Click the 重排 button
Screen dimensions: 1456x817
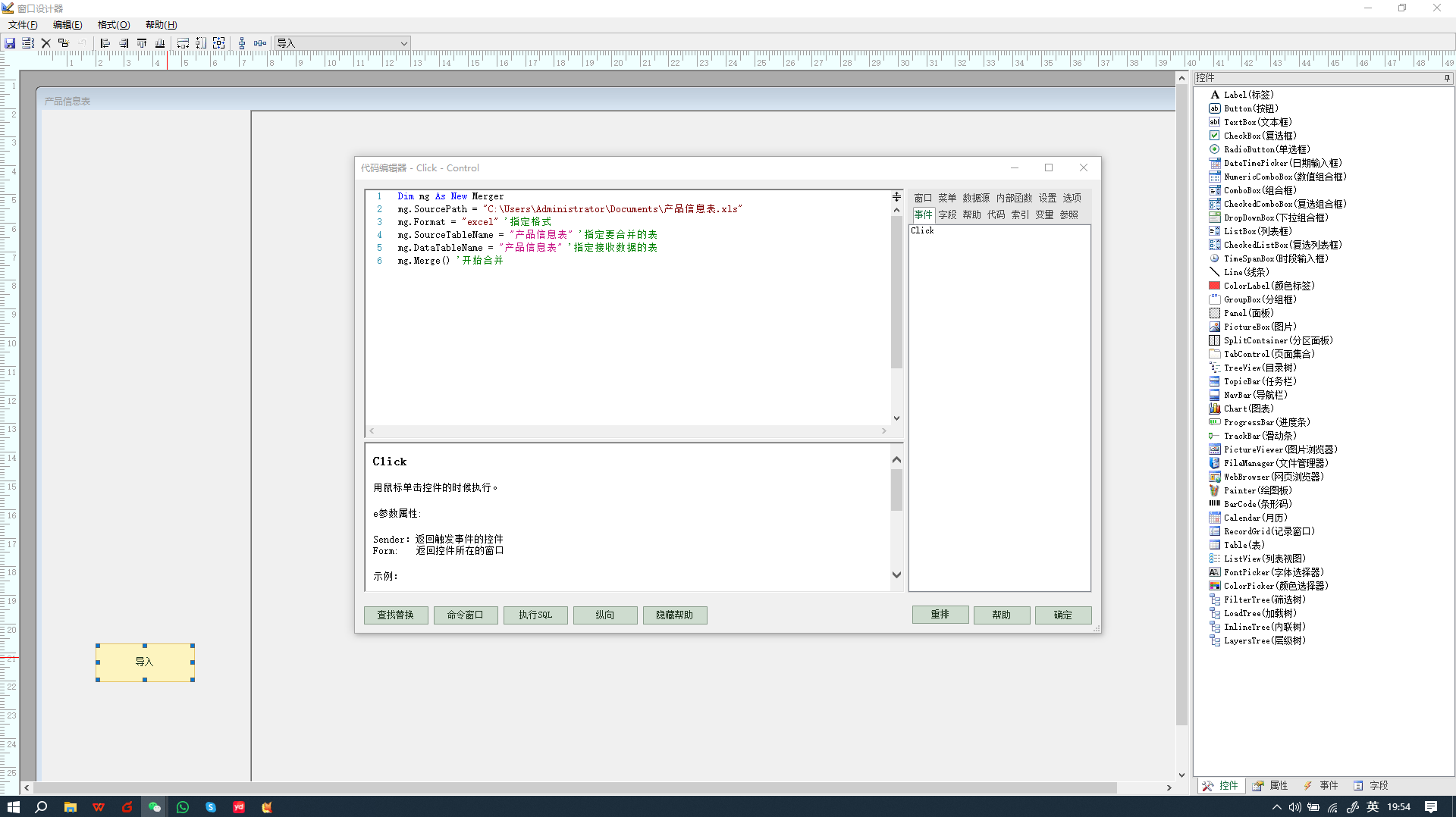pos(940,615)
